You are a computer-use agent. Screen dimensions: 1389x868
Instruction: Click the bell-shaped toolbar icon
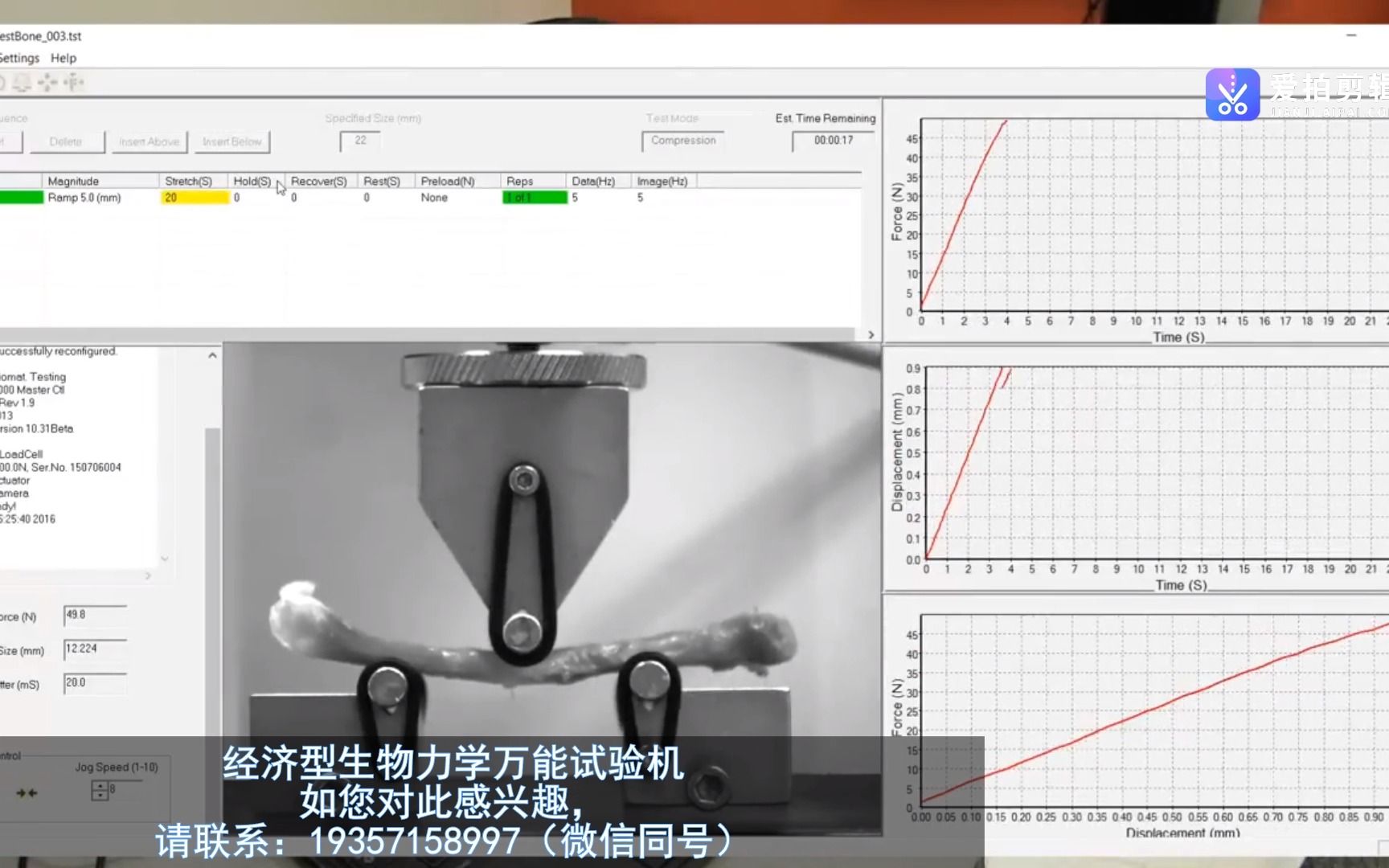(x=22, y=82)
